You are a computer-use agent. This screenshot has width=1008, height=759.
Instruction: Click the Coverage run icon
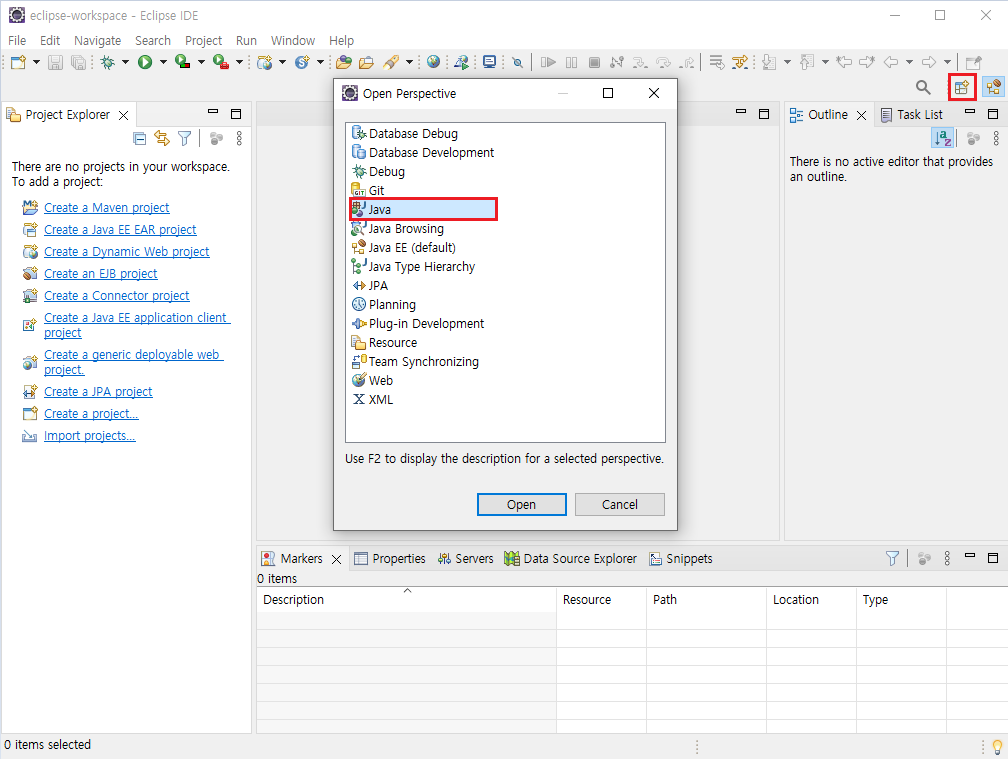click(183, 62)
